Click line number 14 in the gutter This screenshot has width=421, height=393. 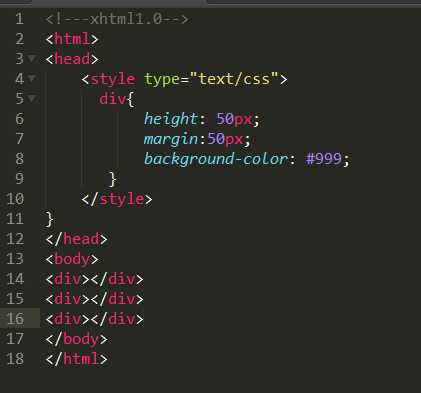pos(15,279)
